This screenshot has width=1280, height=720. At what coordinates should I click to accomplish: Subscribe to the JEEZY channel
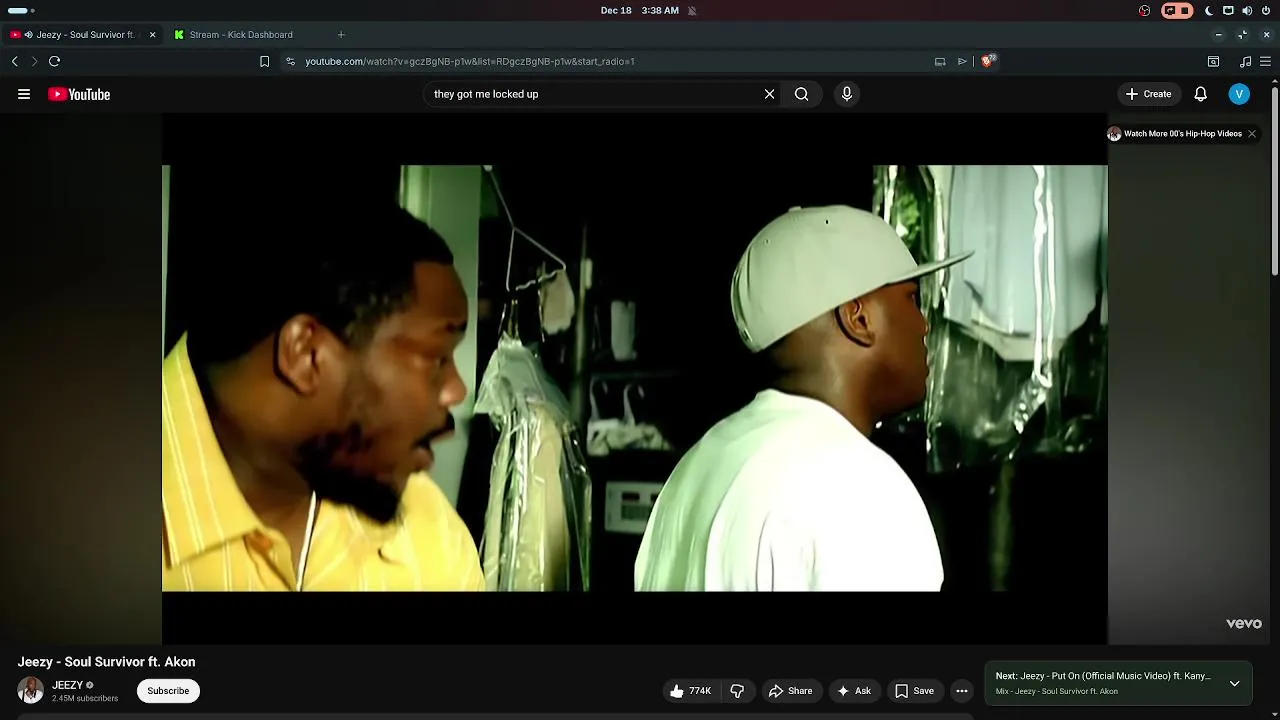pyautogui.click(x=168, y=691)
